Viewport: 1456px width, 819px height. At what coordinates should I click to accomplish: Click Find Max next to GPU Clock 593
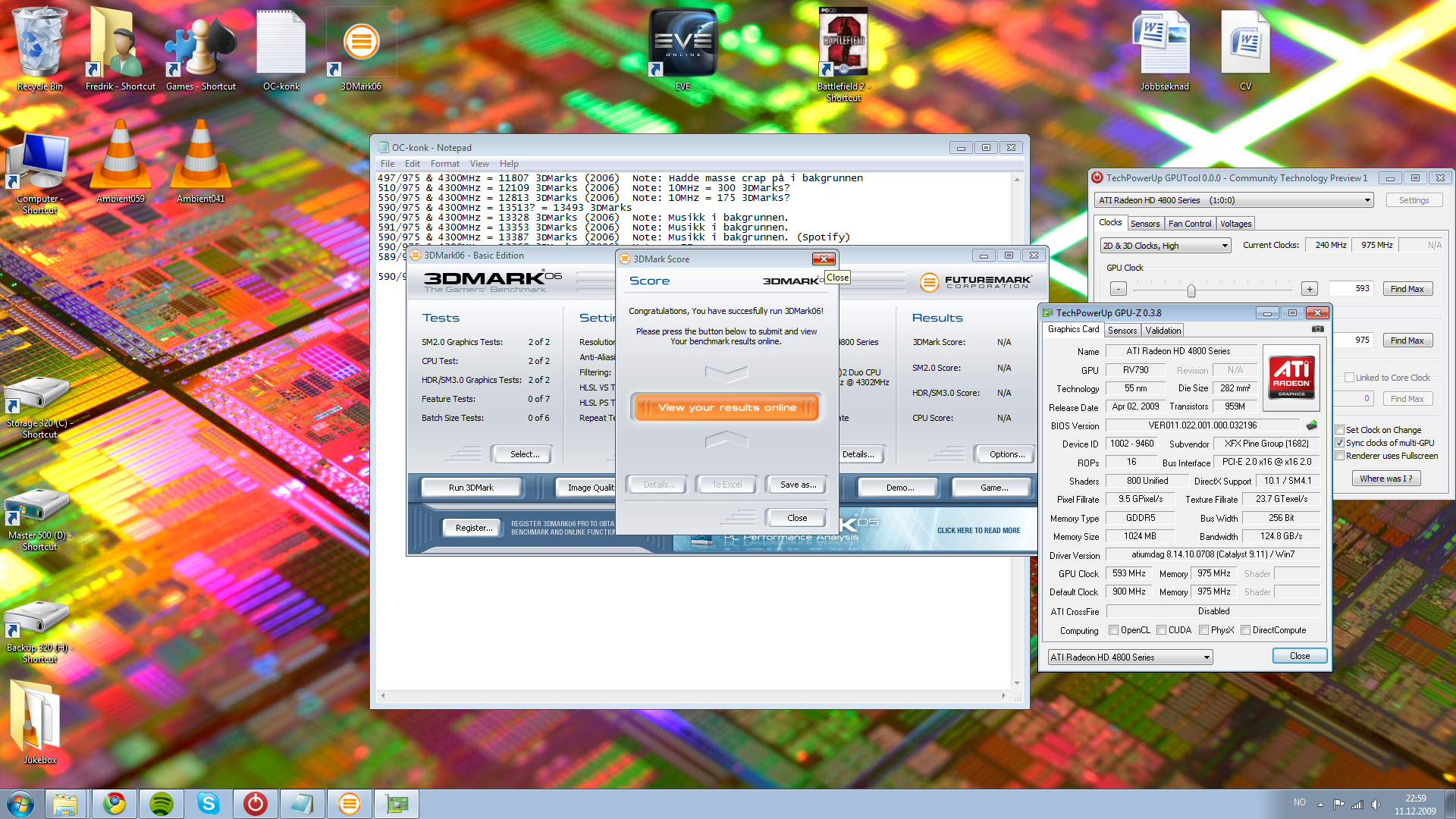[x=1407, y=289]
